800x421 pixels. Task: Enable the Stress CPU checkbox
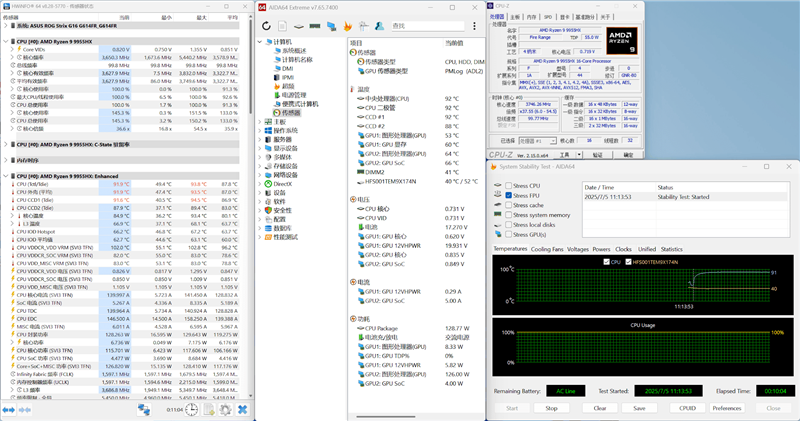coord(509,186)
